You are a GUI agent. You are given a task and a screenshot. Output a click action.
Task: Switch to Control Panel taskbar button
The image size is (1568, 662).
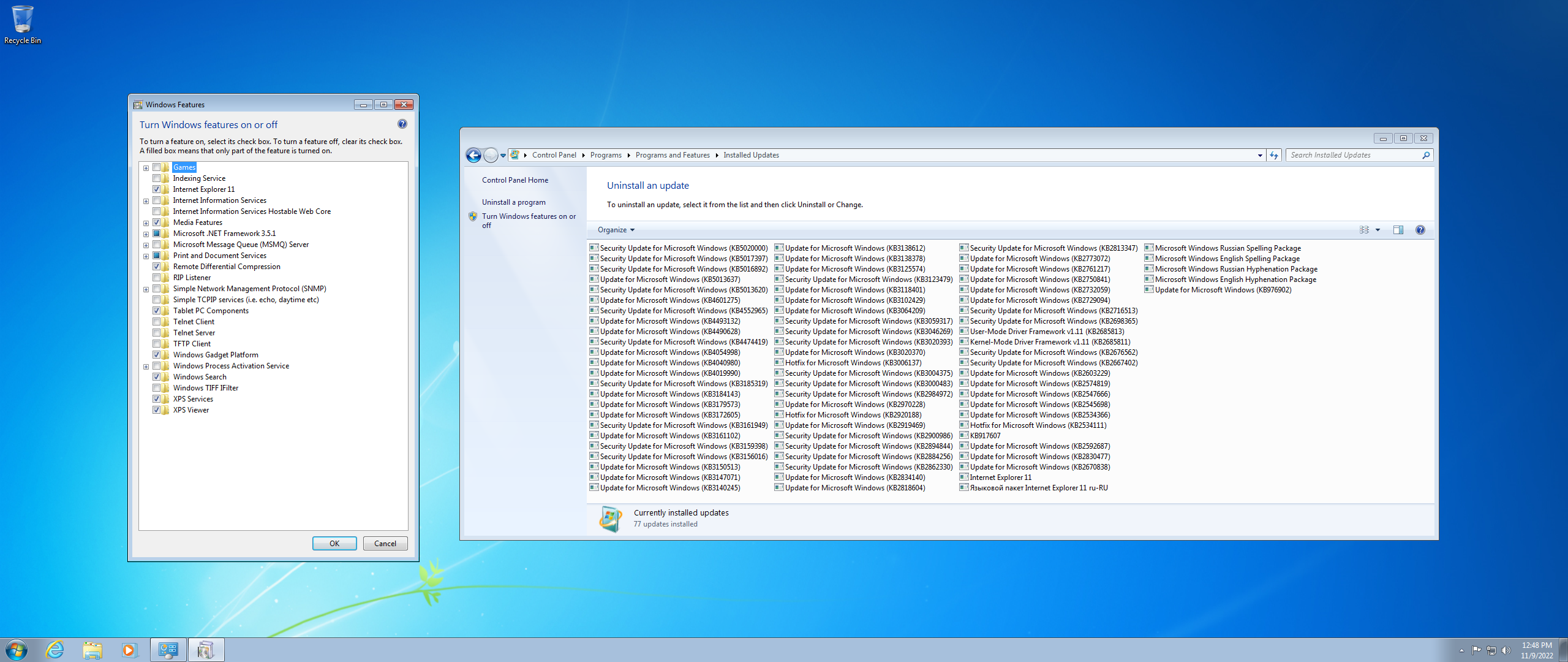point(168,650)
